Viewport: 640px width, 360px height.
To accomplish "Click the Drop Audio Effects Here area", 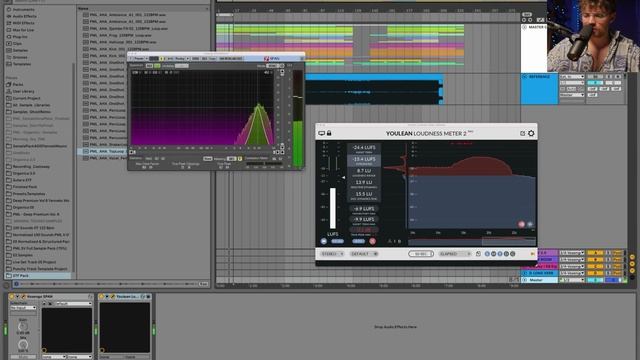I will (395, 327).
